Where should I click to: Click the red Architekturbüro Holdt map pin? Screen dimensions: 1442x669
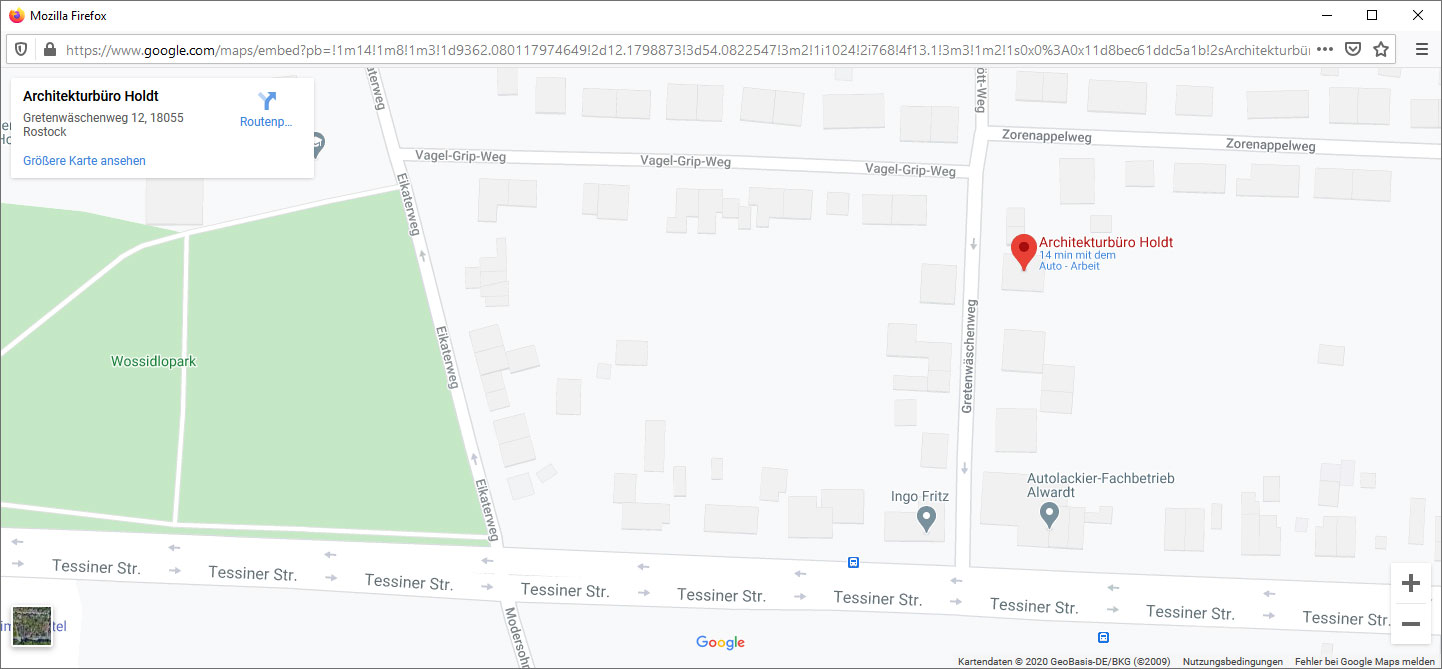click(x=1024, y=252)
